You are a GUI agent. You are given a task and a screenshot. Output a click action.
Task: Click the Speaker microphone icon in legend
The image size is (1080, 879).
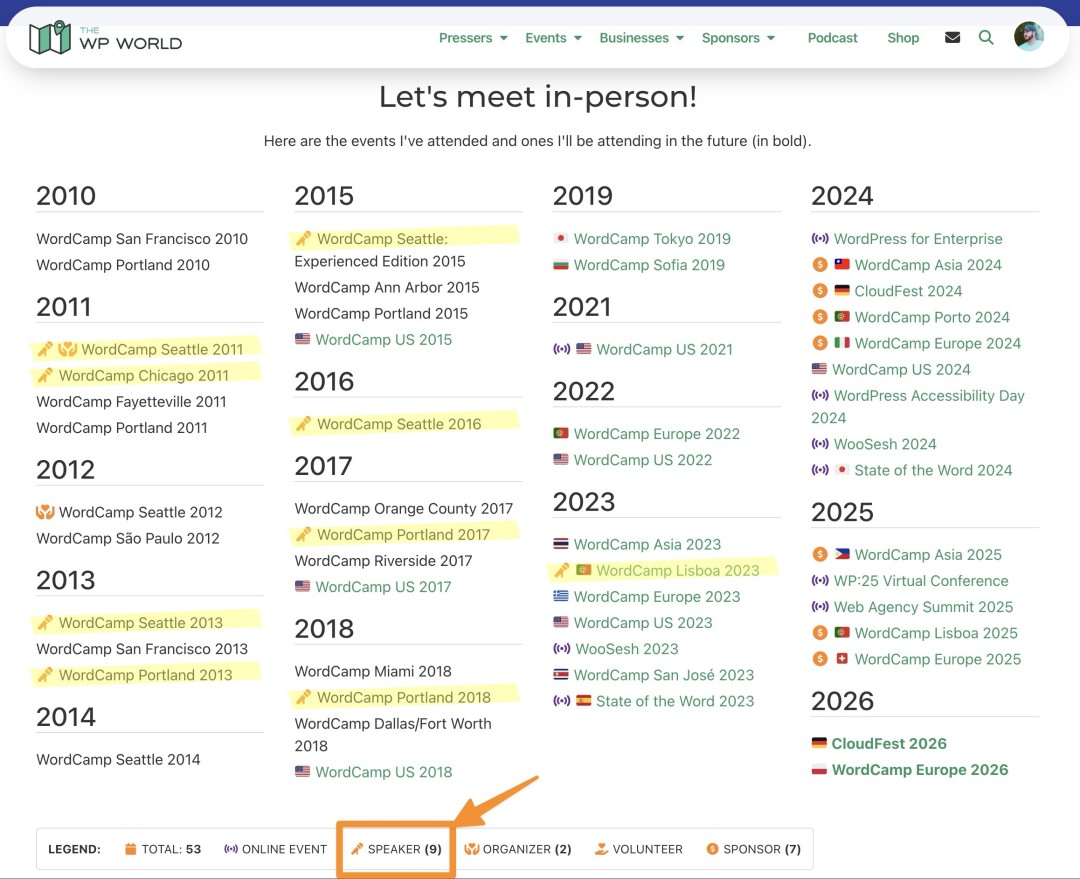pyautogui.click(x=358, y=848)
